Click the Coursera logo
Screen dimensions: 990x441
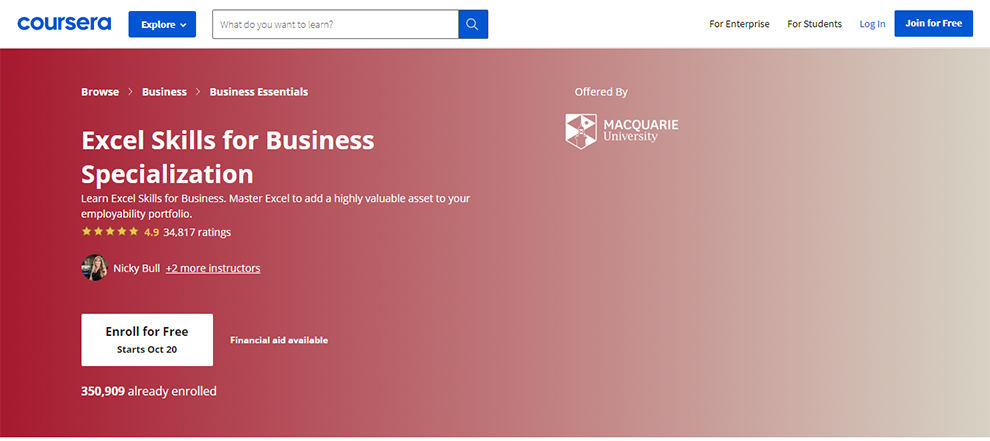coord(64,24)
